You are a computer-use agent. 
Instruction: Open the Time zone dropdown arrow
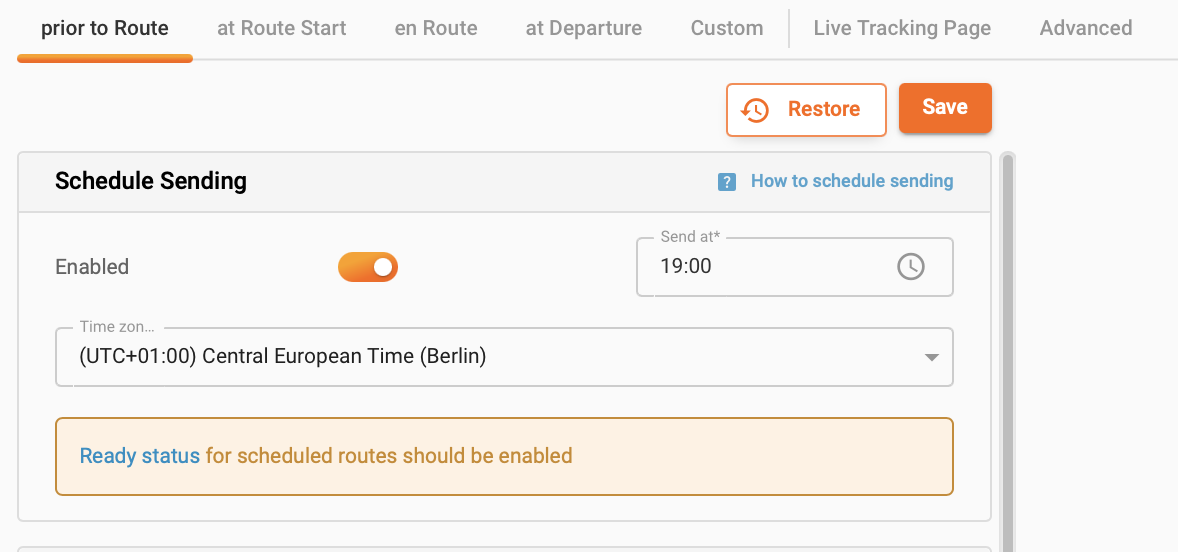point(931,357)
